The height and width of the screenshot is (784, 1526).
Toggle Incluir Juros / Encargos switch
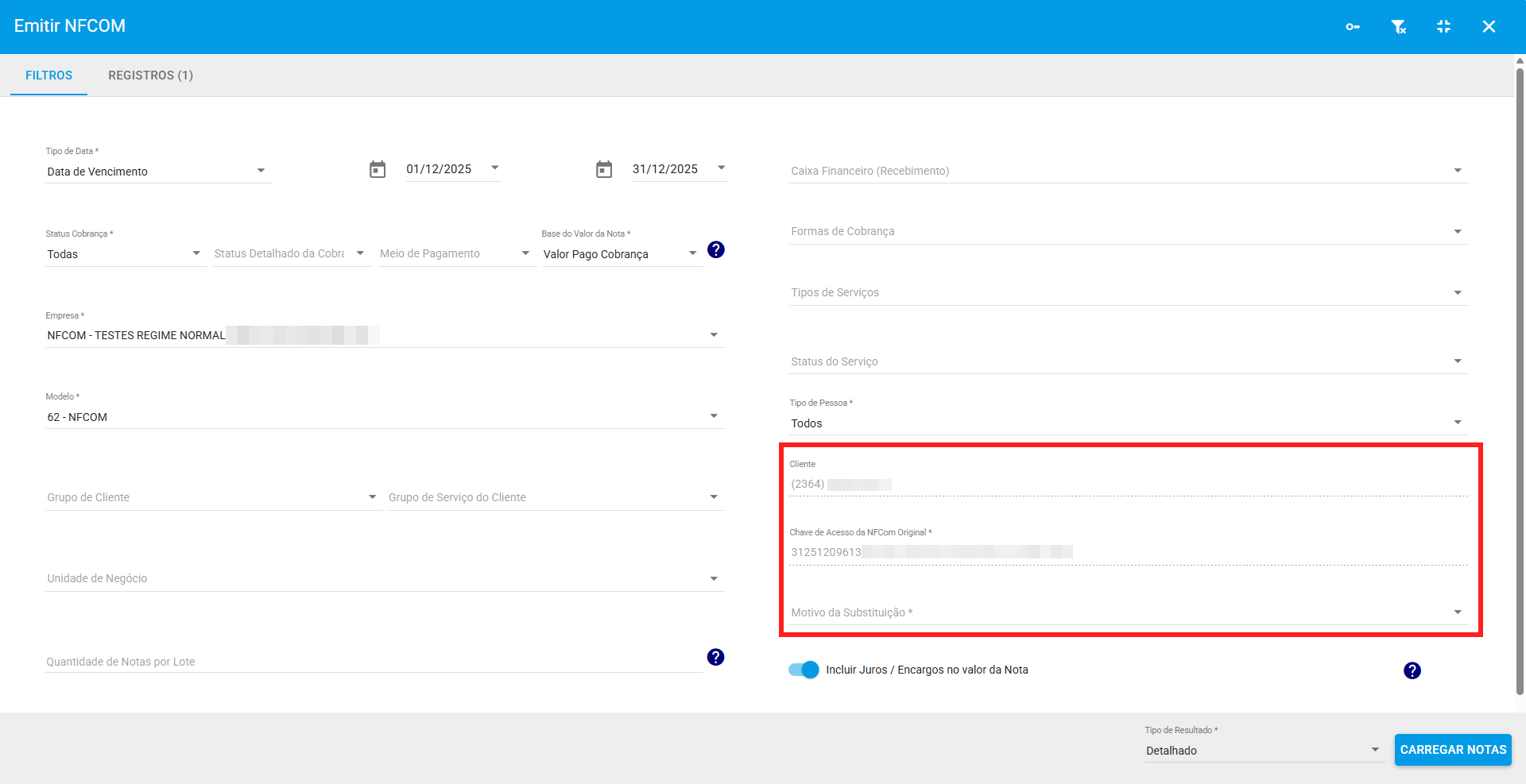(x=804, y=670)
